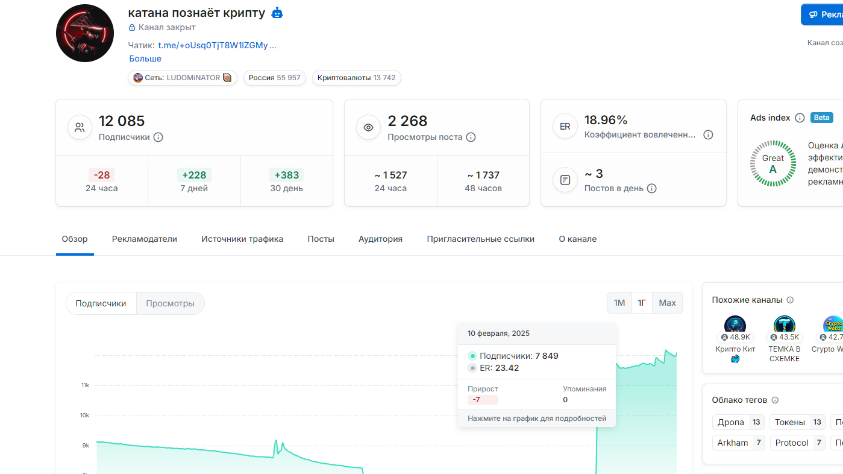Open the LUDOMINATOR network tag

[x=182, y=78]
